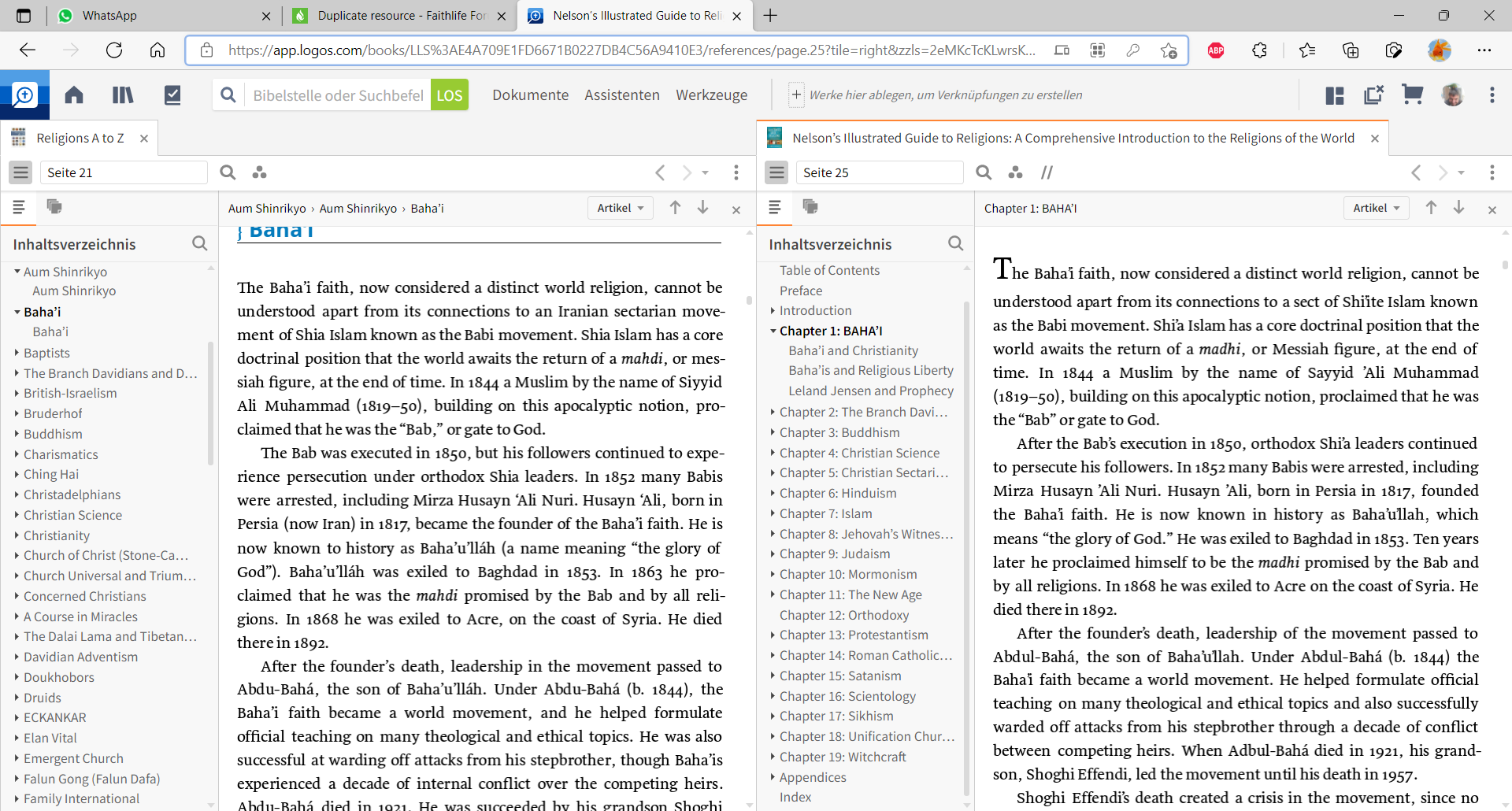Focus the Bibelstelle oder Suchbefehl search field

point(338,95)
